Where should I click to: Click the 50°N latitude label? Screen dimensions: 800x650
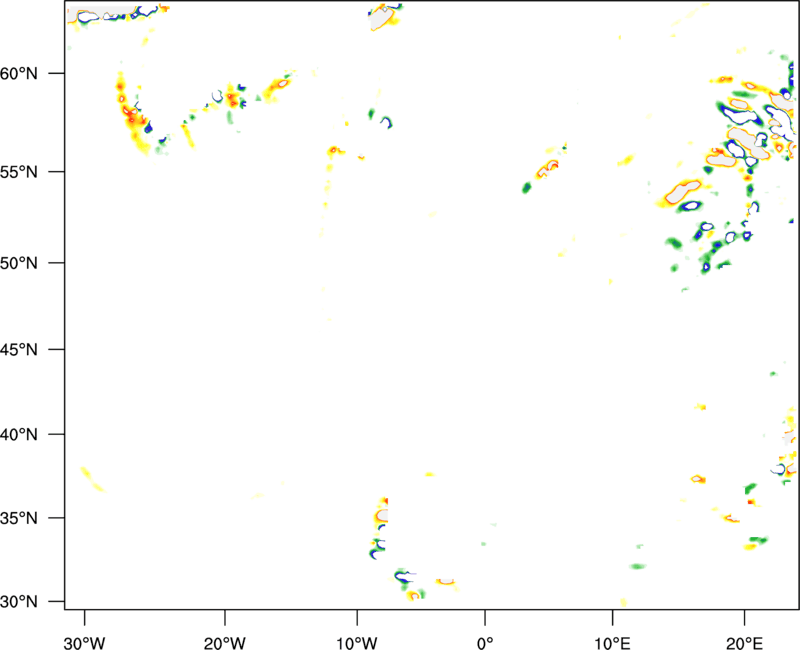[x=19, y=263]
